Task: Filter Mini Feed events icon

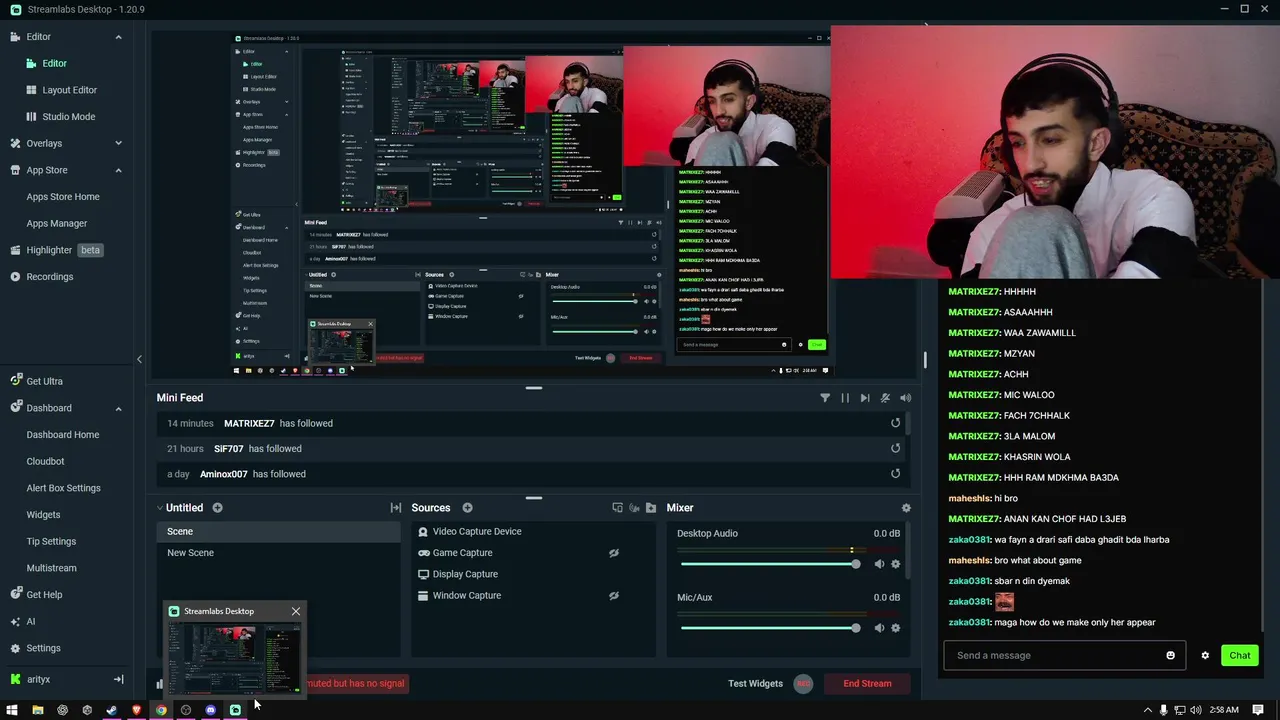Action: coord(825,398)
